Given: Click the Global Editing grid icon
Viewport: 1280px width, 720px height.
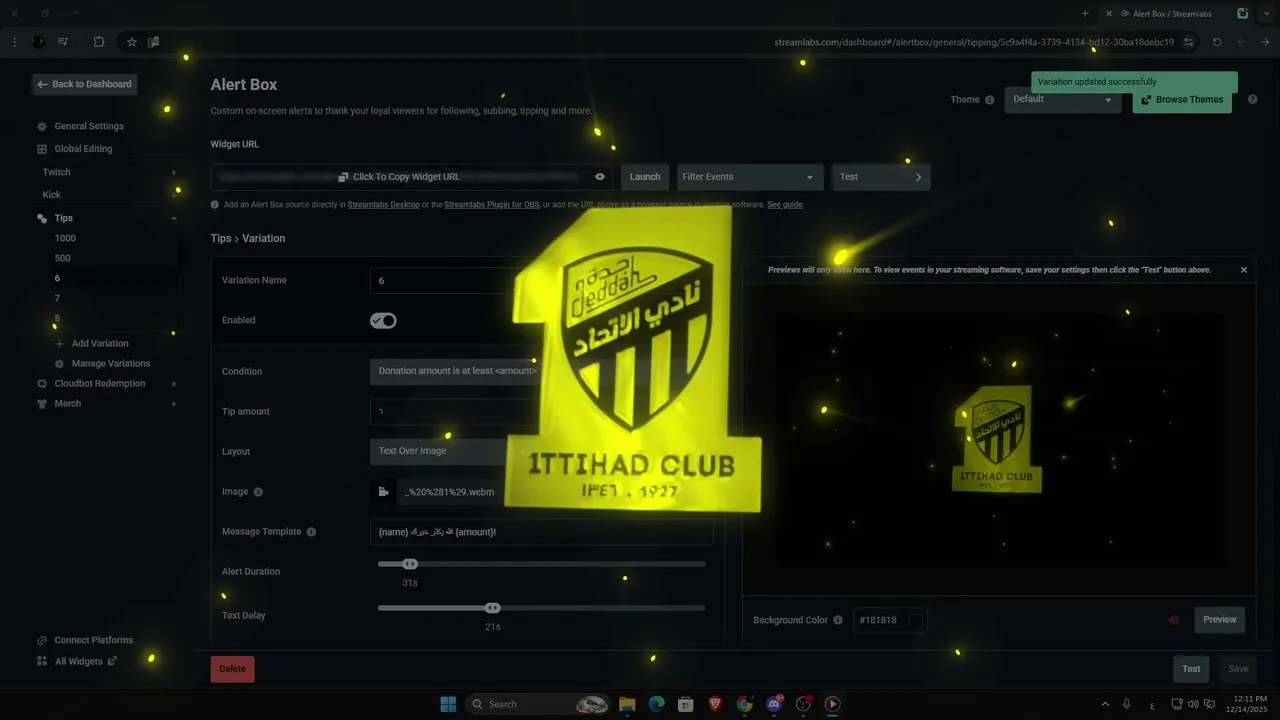Looking at the screenshot, I should tap(42, 149).
